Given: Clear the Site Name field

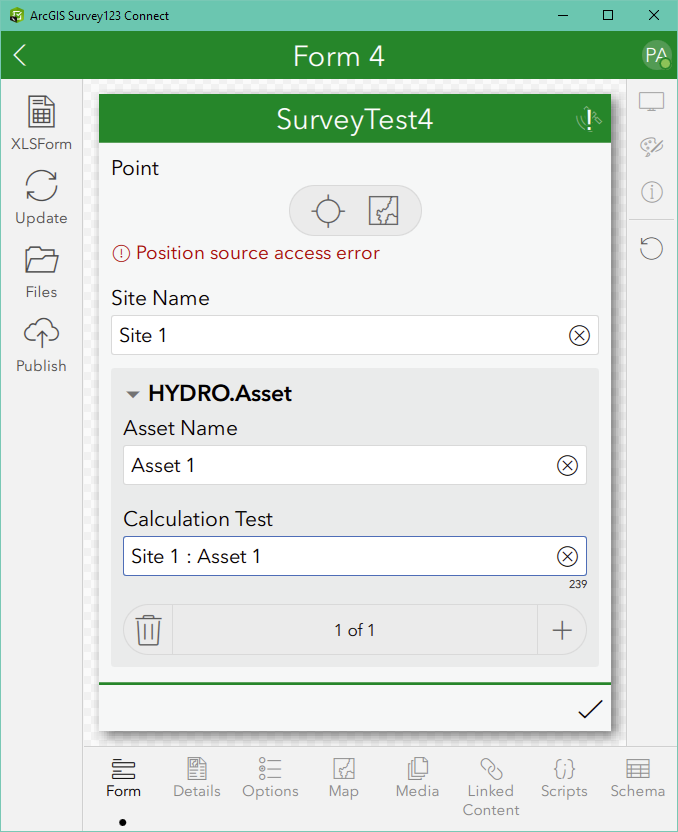Looking at the screenshot, I should [x=579, y=336].
